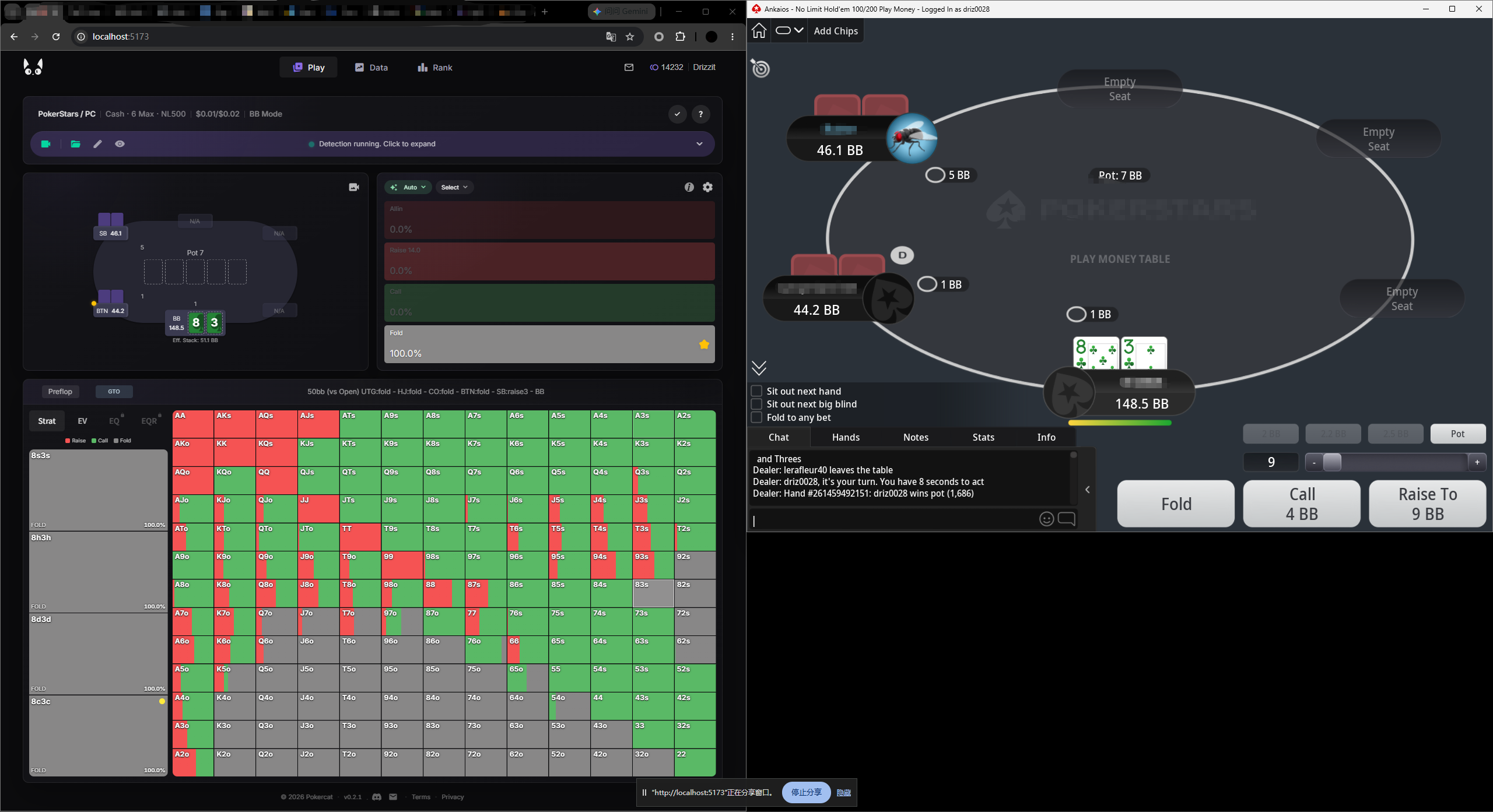Click the Call 4 BB button
Image resolution: width=1493 pixels, height=812 pixels.
click(x=1302, y=504)
